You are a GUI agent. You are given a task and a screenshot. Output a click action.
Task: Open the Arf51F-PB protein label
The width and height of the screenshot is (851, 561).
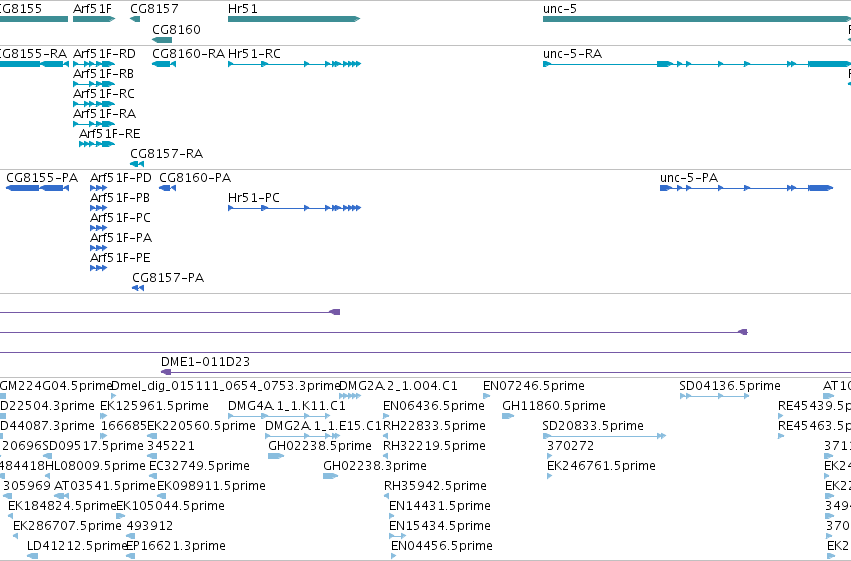pos(119,198)
